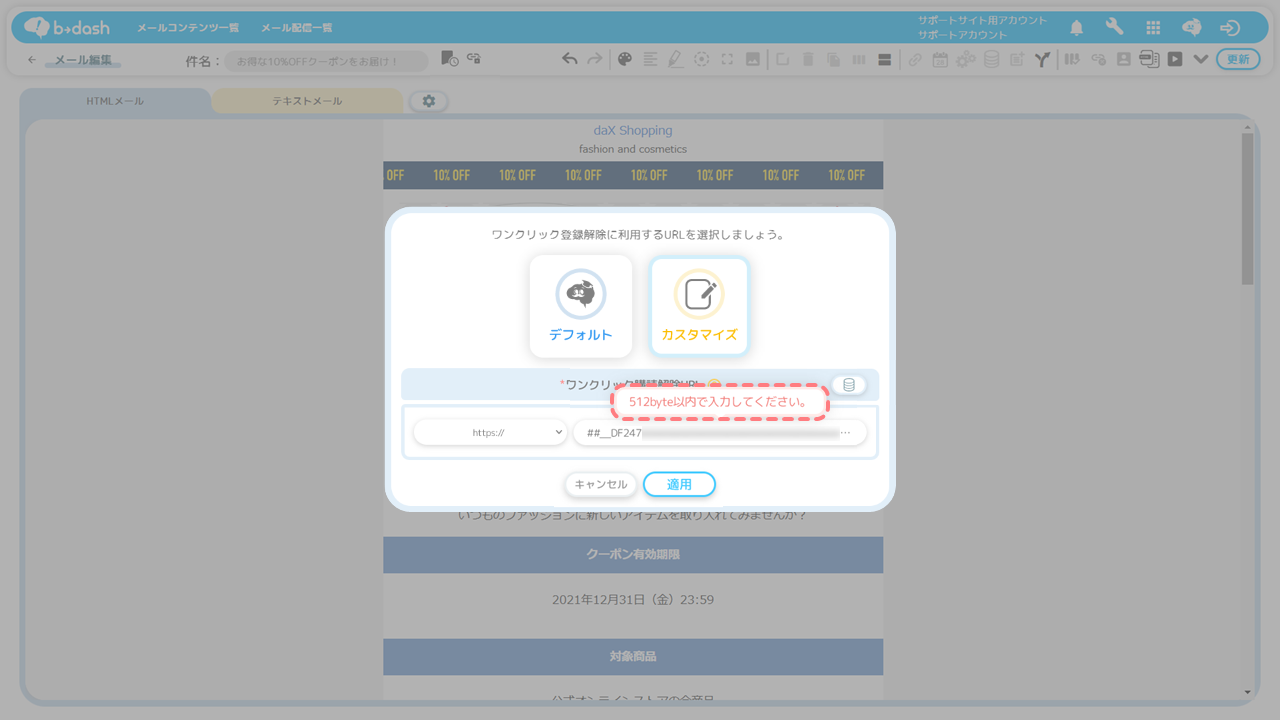Click the contact card icon
1280x720 pixels.
(1124, 60)
